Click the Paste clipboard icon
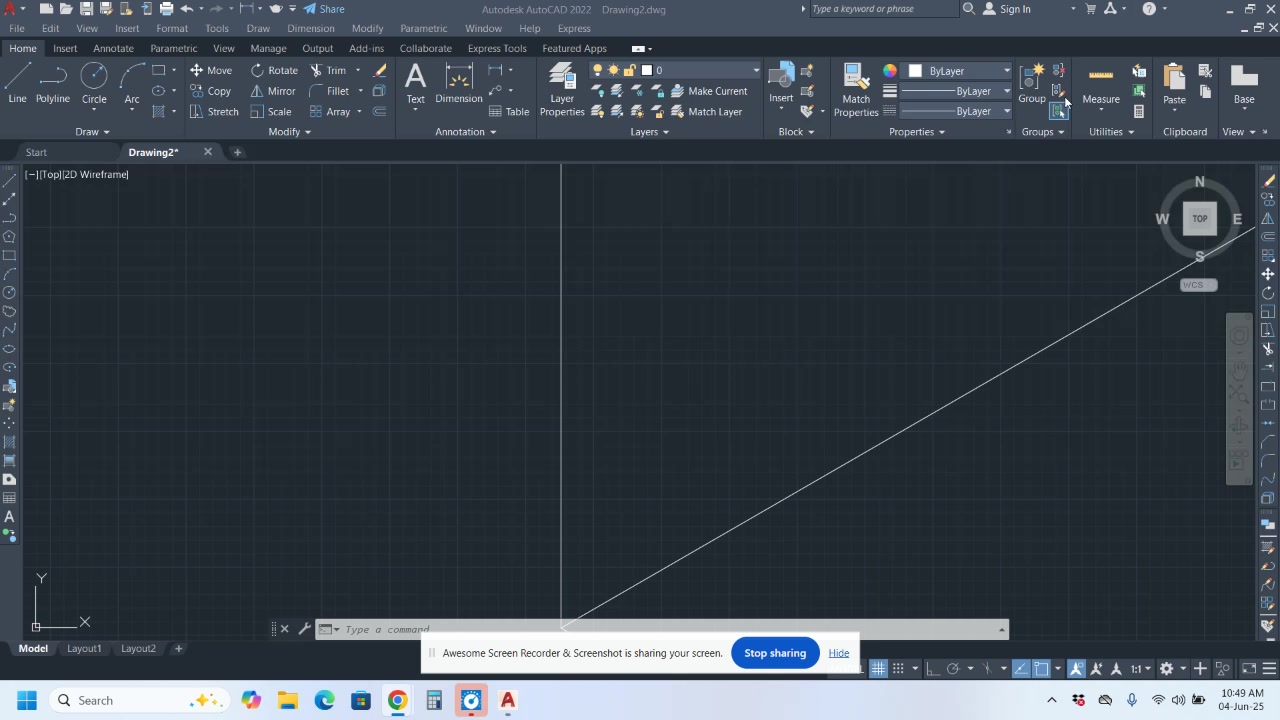The height and width of the screenshot is (720, 1280). (x=1174, y=84)
